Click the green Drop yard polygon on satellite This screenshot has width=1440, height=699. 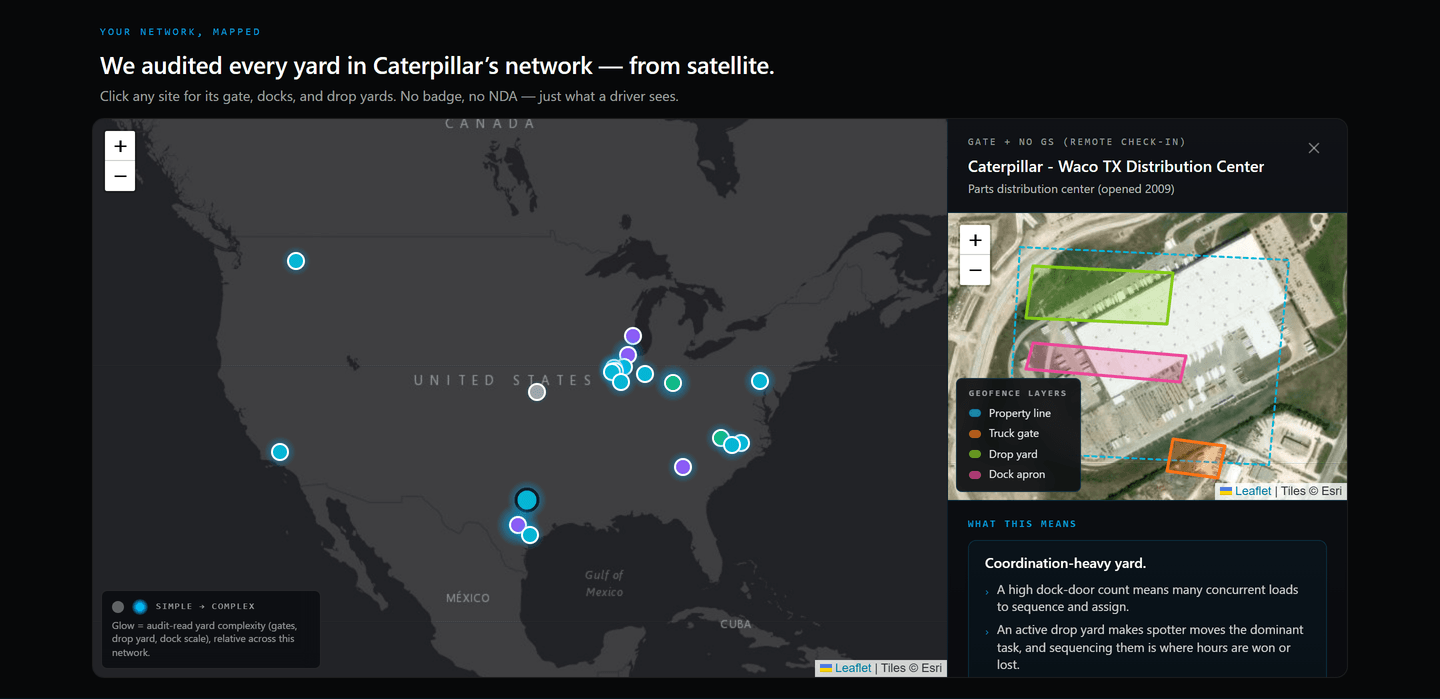1098,296
